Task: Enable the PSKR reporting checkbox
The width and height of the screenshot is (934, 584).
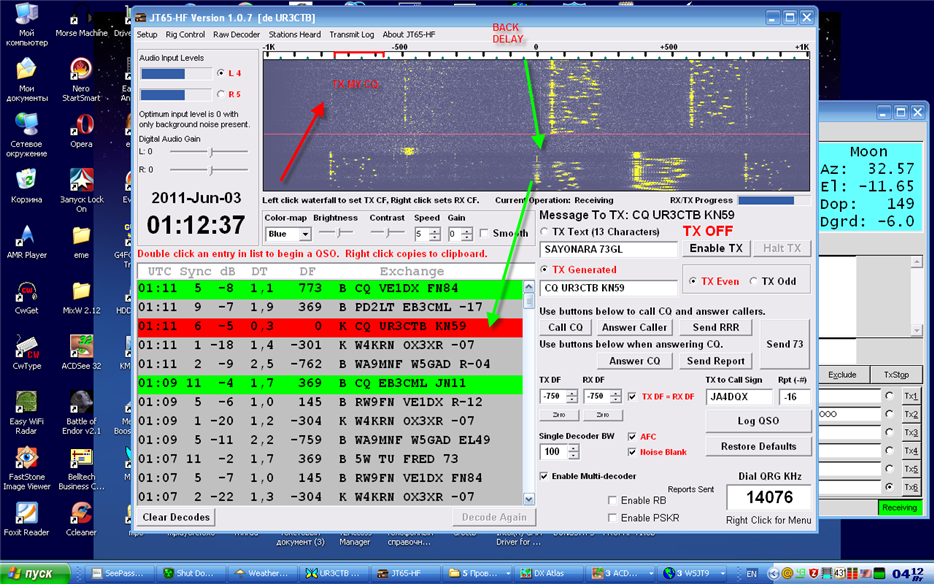Action: [613, 517]
